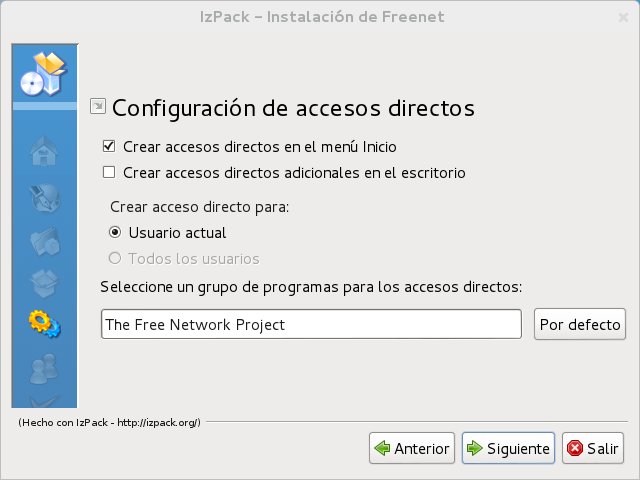Click the yellow and blue gears icon
This screenshot has width=640, height=480.
[x=44, y=325]
